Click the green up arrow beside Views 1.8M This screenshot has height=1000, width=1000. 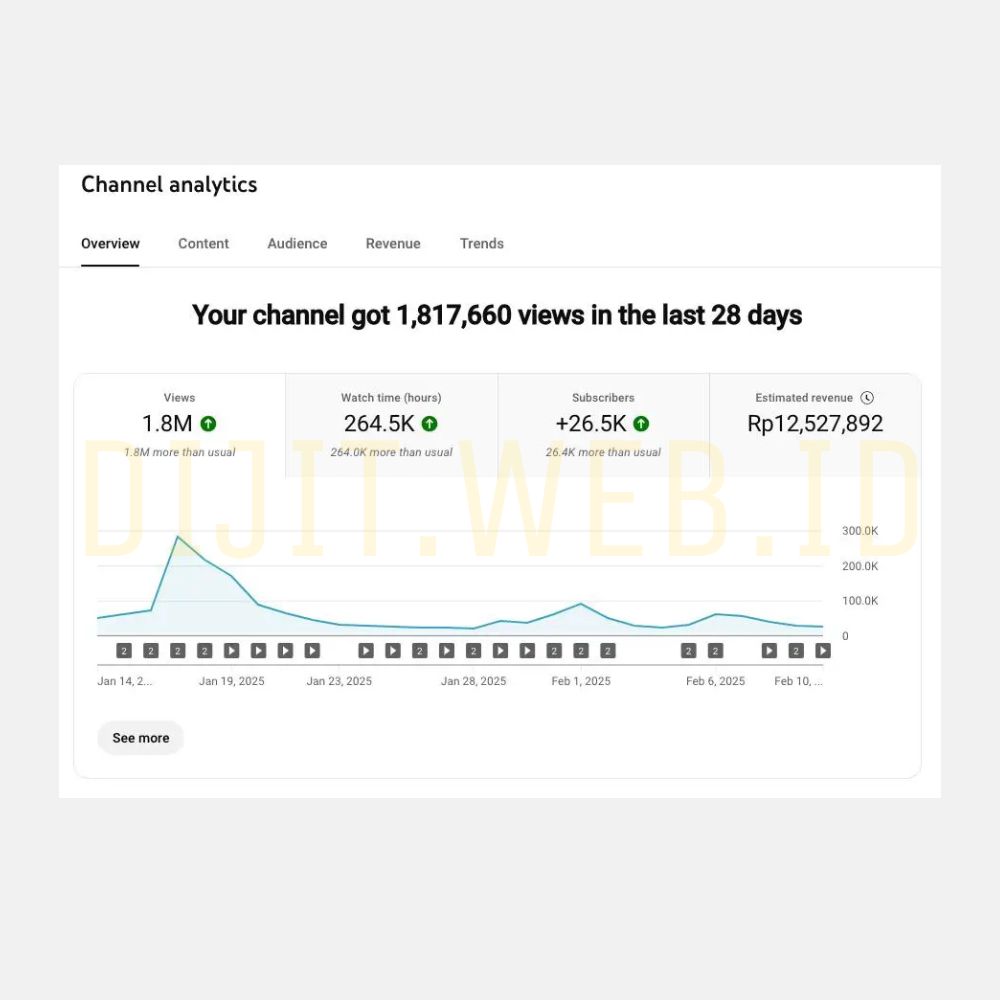(x=208, y=424)
